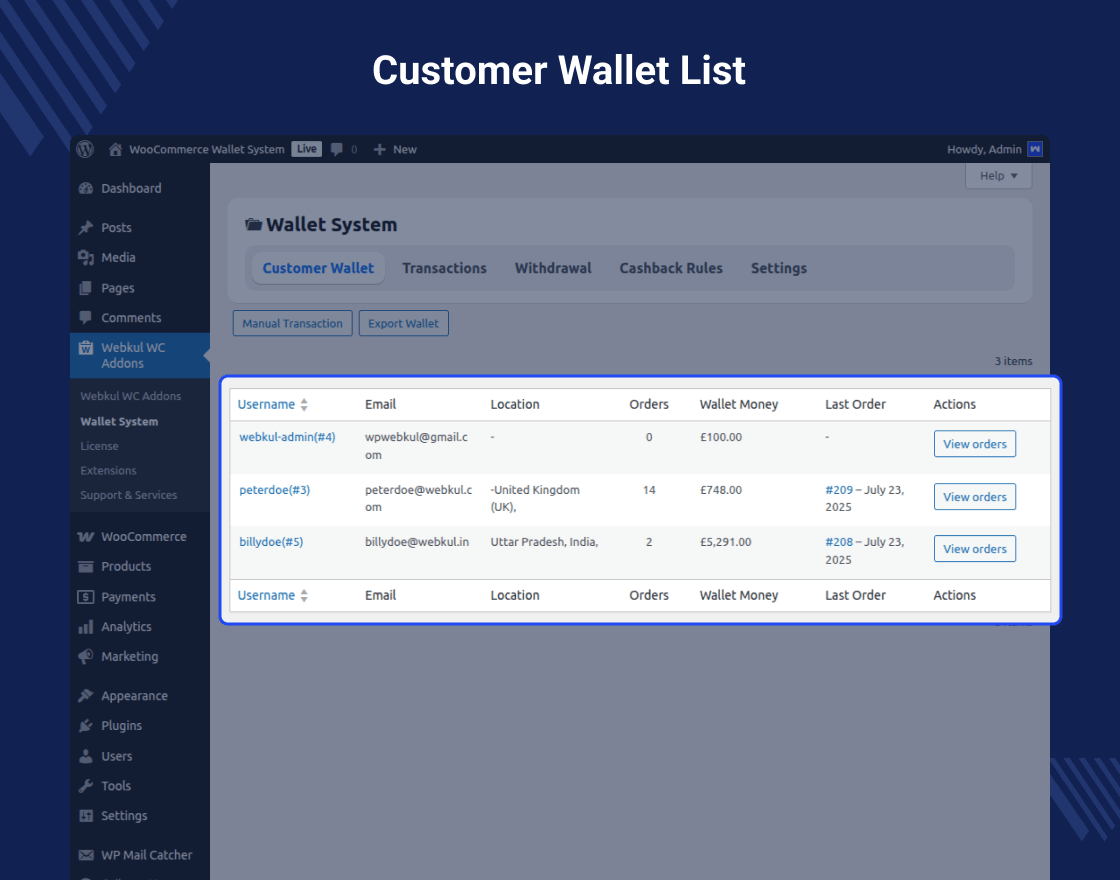Click the £100.00 wallet amount
The image size is (1120, 880).
point(721,437)
